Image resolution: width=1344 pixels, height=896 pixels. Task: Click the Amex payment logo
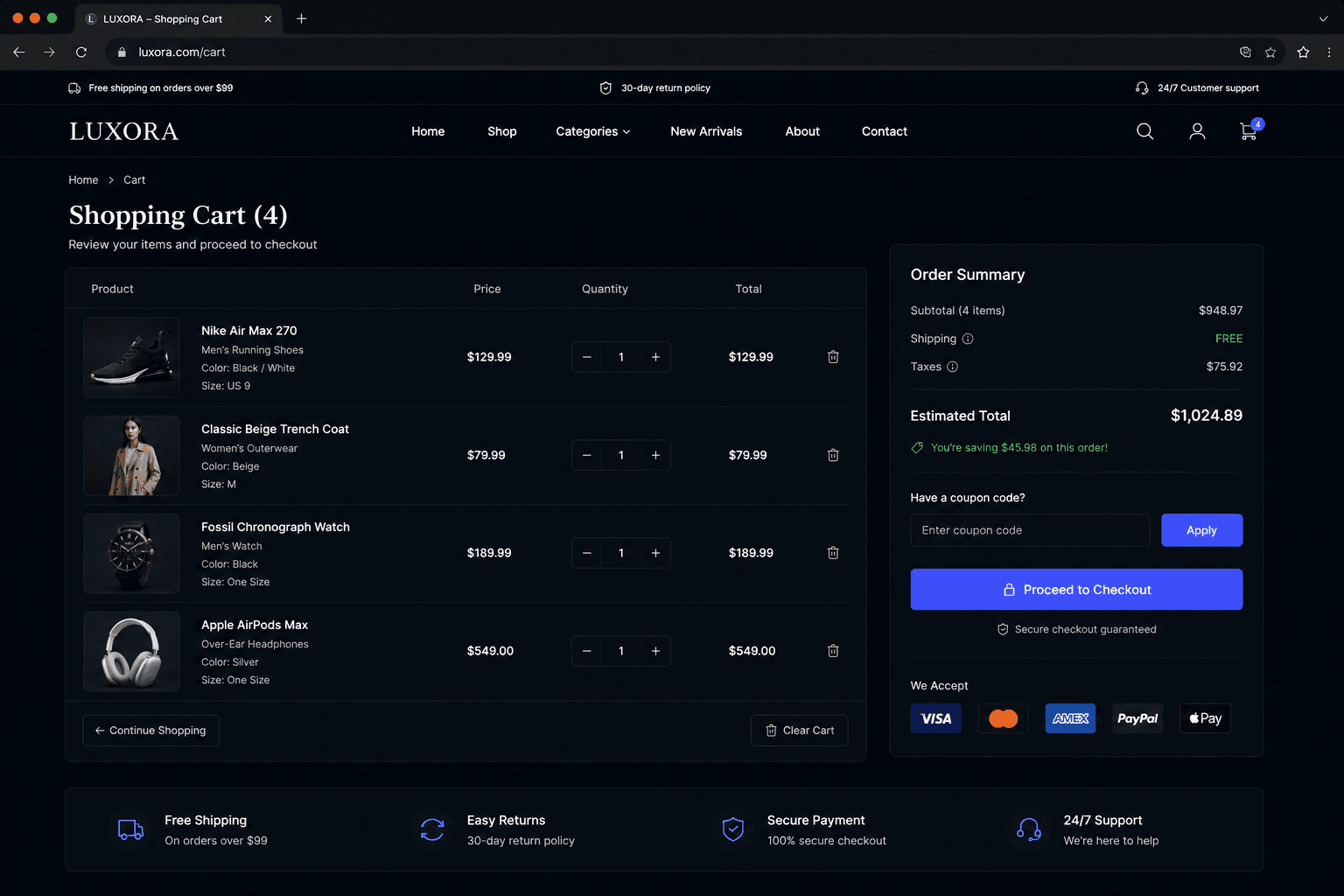click(x=1070, y=718)
